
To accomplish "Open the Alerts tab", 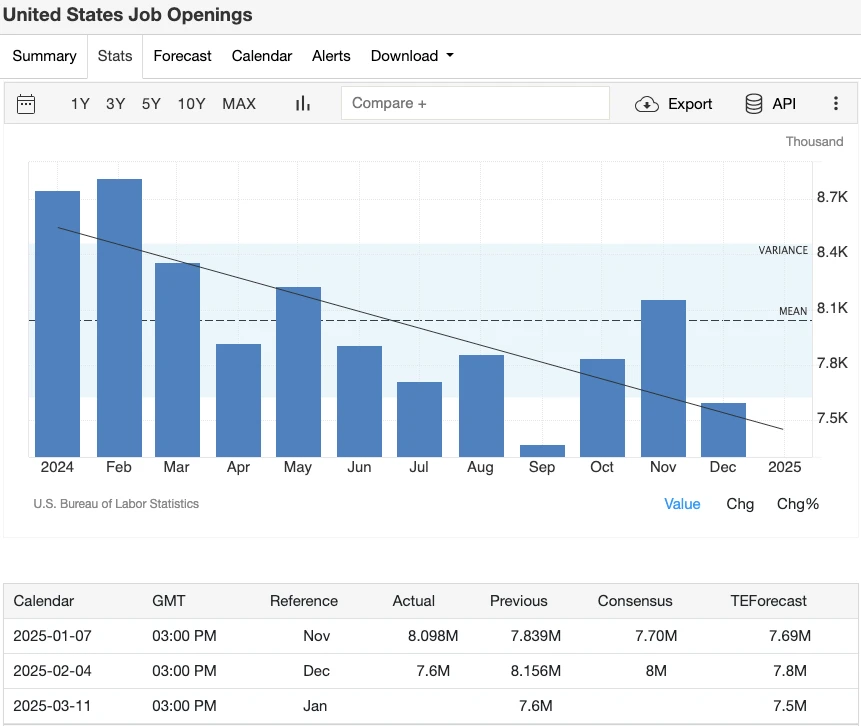I will pyautogui.click(x=331, y=56).
